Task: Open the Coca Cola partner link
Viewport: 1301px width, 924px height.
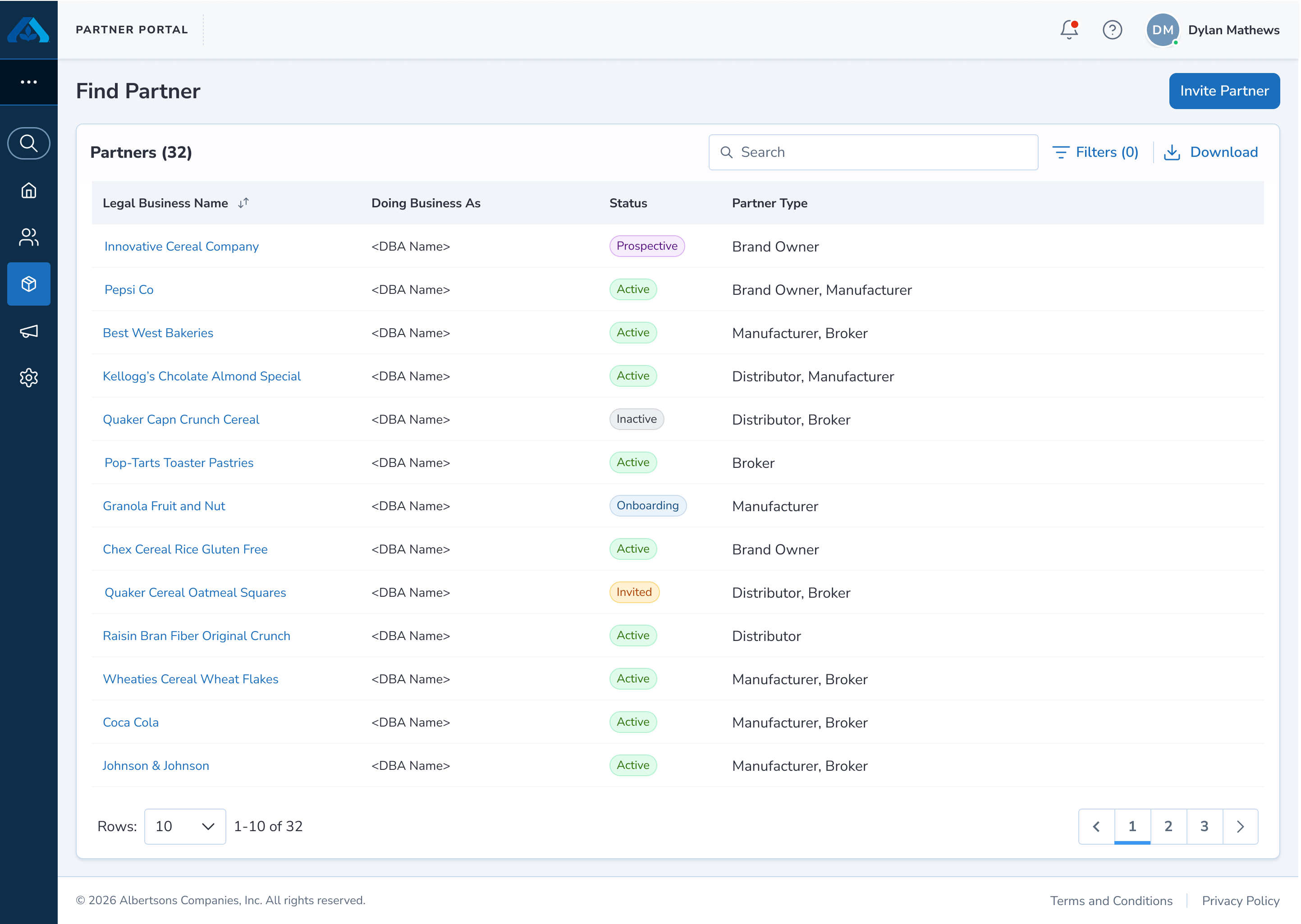Action: pos(131,722)
